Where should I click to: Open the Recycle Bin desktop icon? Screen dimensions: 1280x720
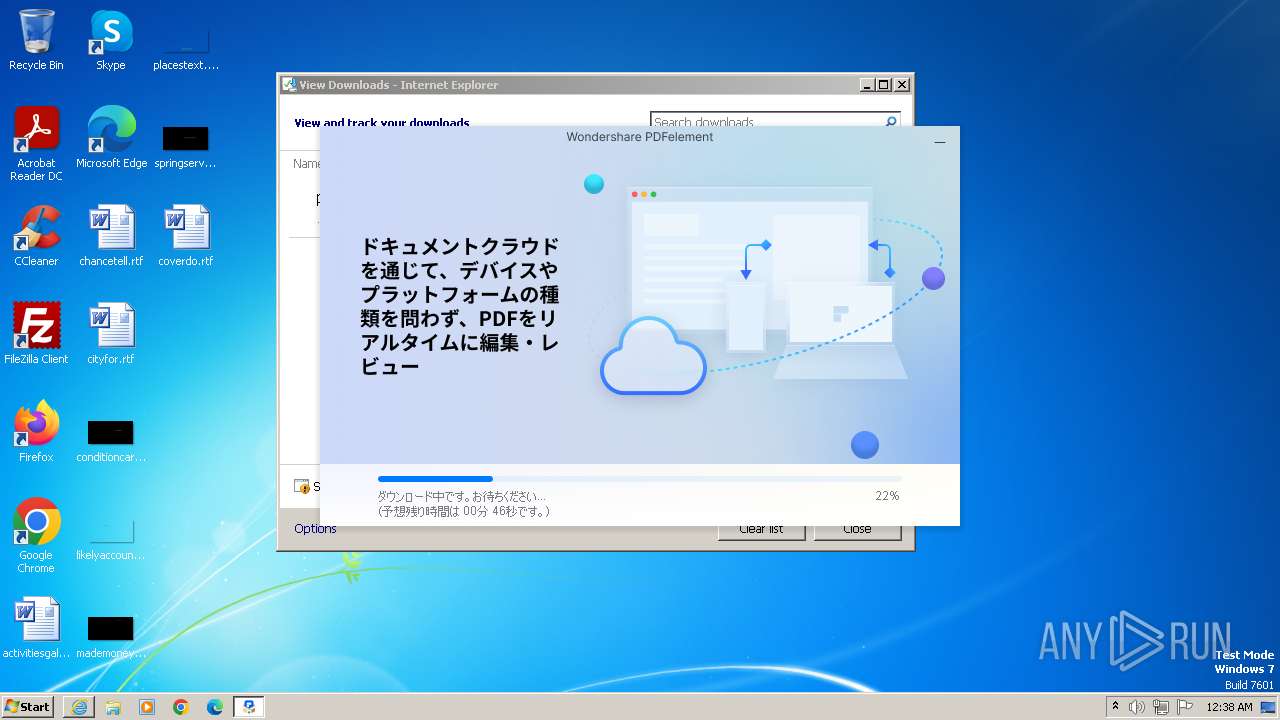pos(36,40)
